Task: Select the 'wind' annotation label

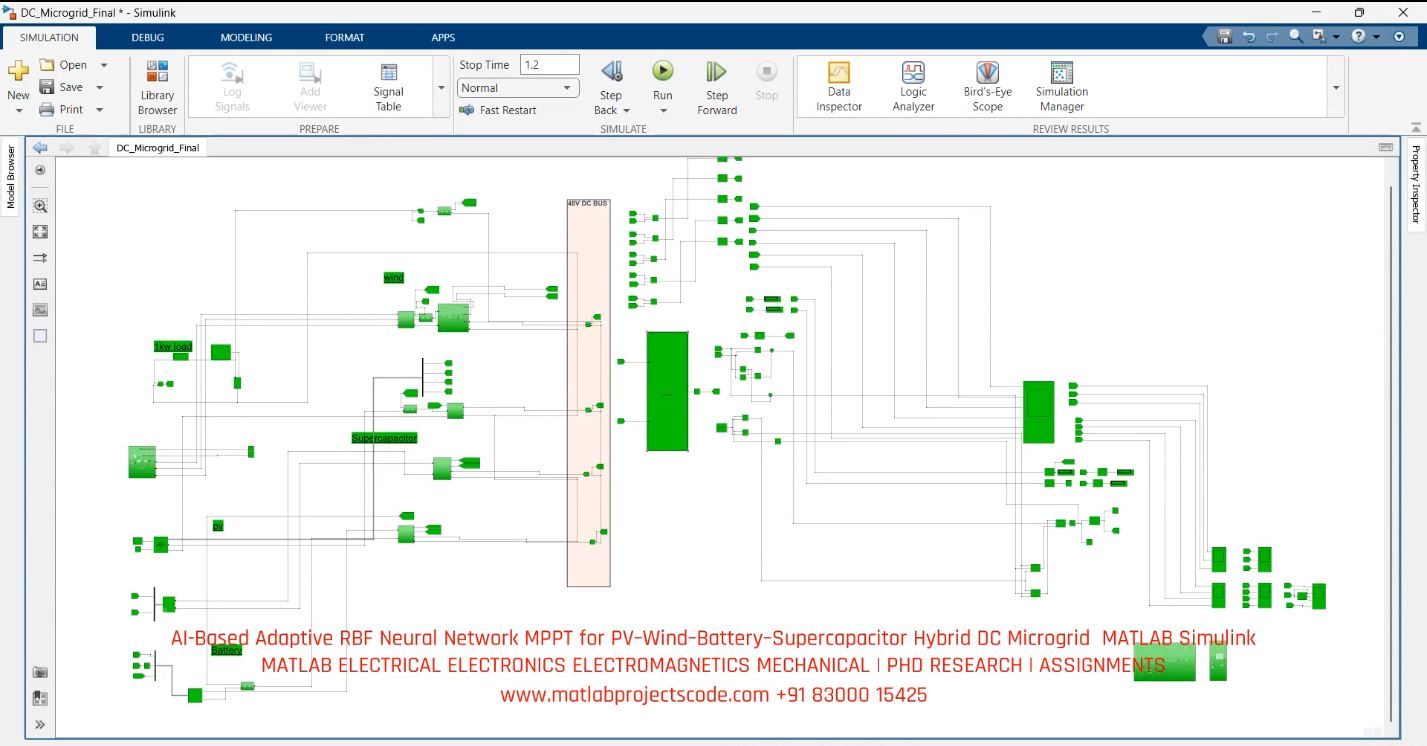Action: 394,277
